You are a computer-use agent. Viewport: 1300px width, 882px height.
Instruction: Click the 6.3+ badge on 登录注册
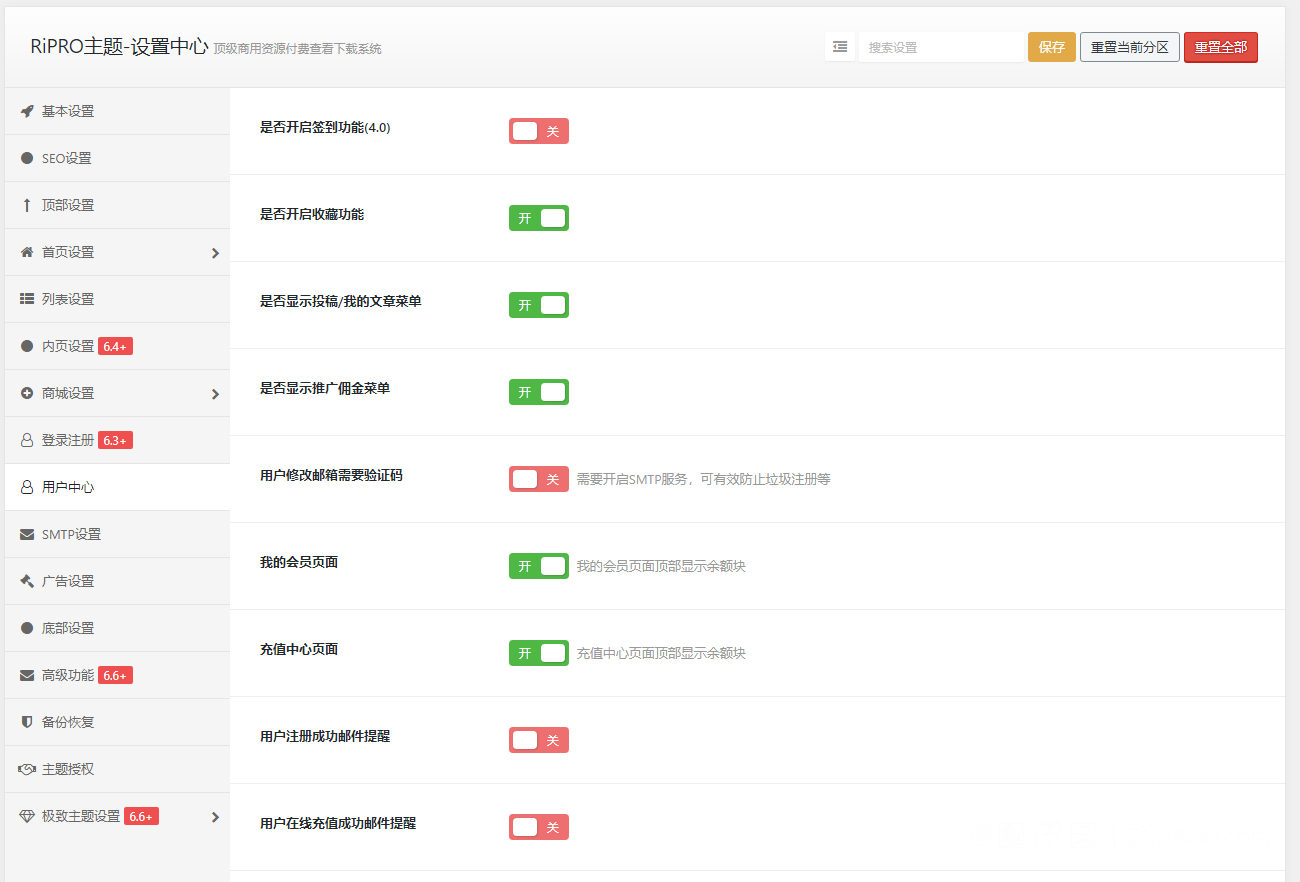click(x=115, y=440)
